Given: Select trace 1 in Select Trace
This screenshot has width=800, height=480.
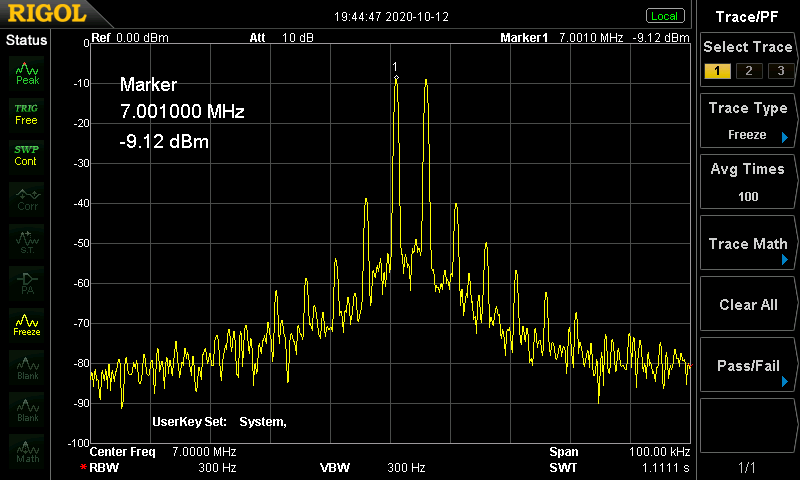Looking at the screenshot, I should (715, 71).
